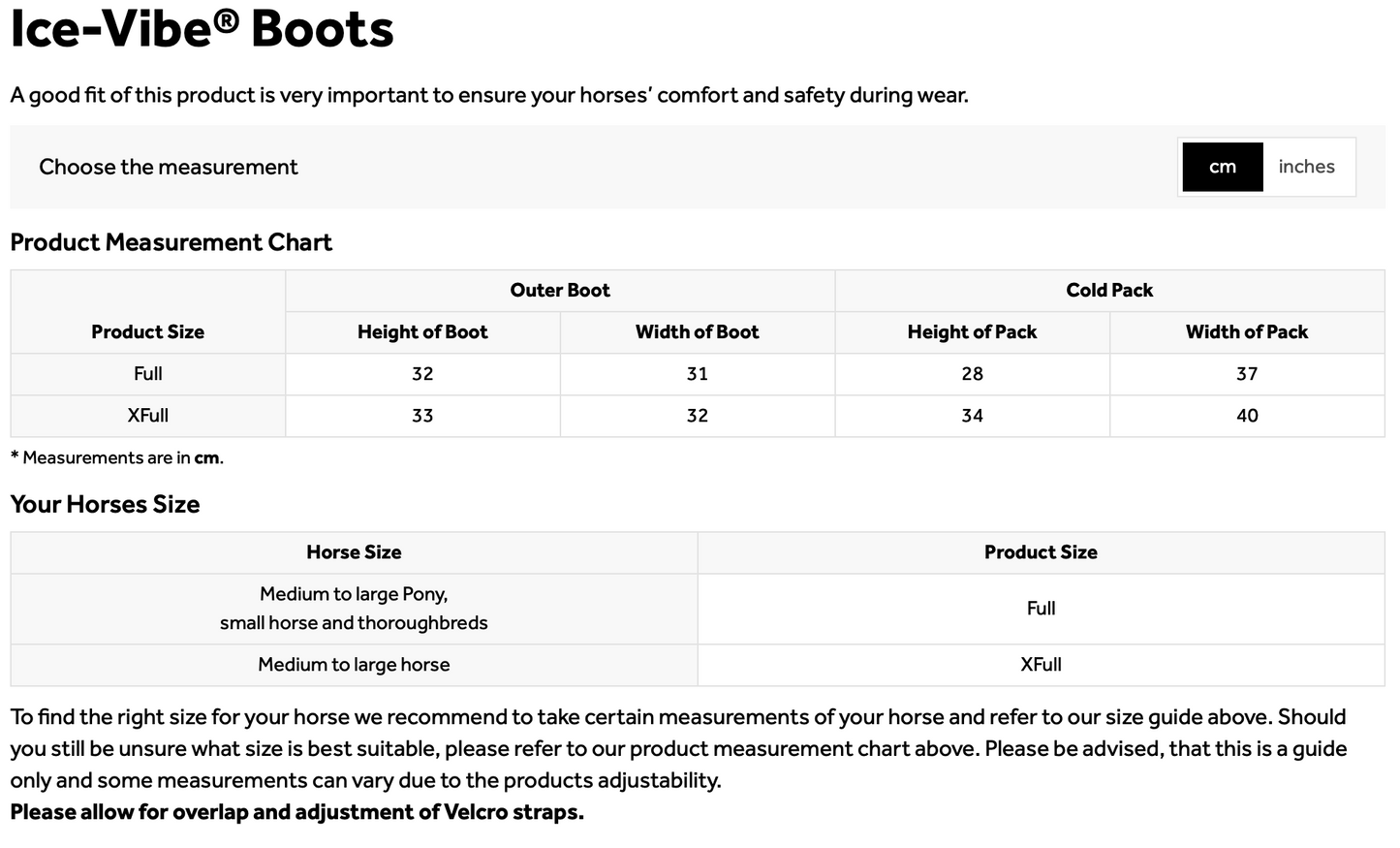Select the Full row label in measurement chart
This screenshot has width=1400, height=848.
(148, 373)
